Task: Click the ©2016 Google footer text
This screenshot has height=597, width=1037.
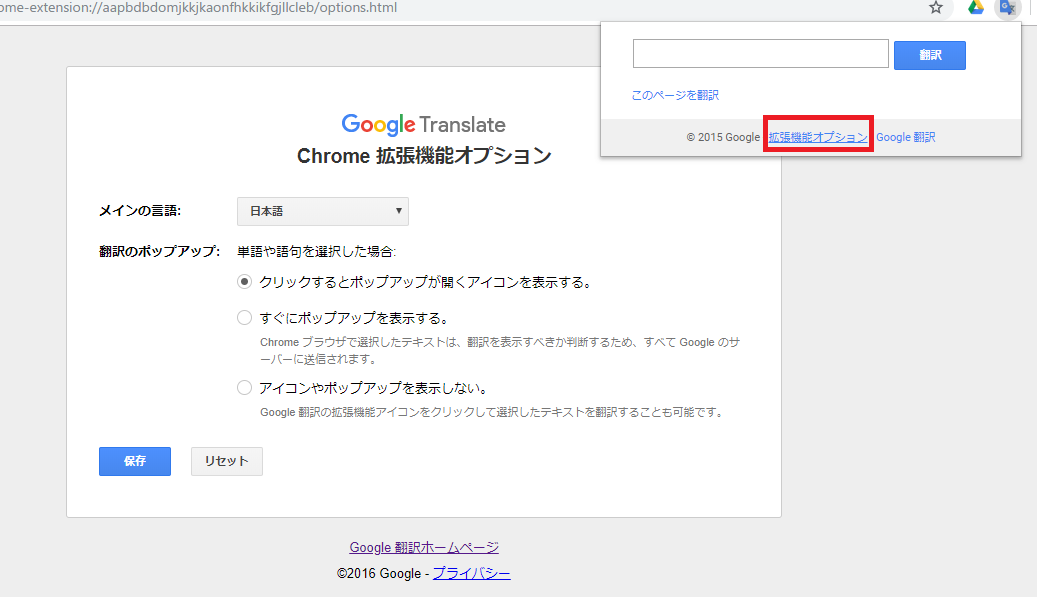Action: 379,573
